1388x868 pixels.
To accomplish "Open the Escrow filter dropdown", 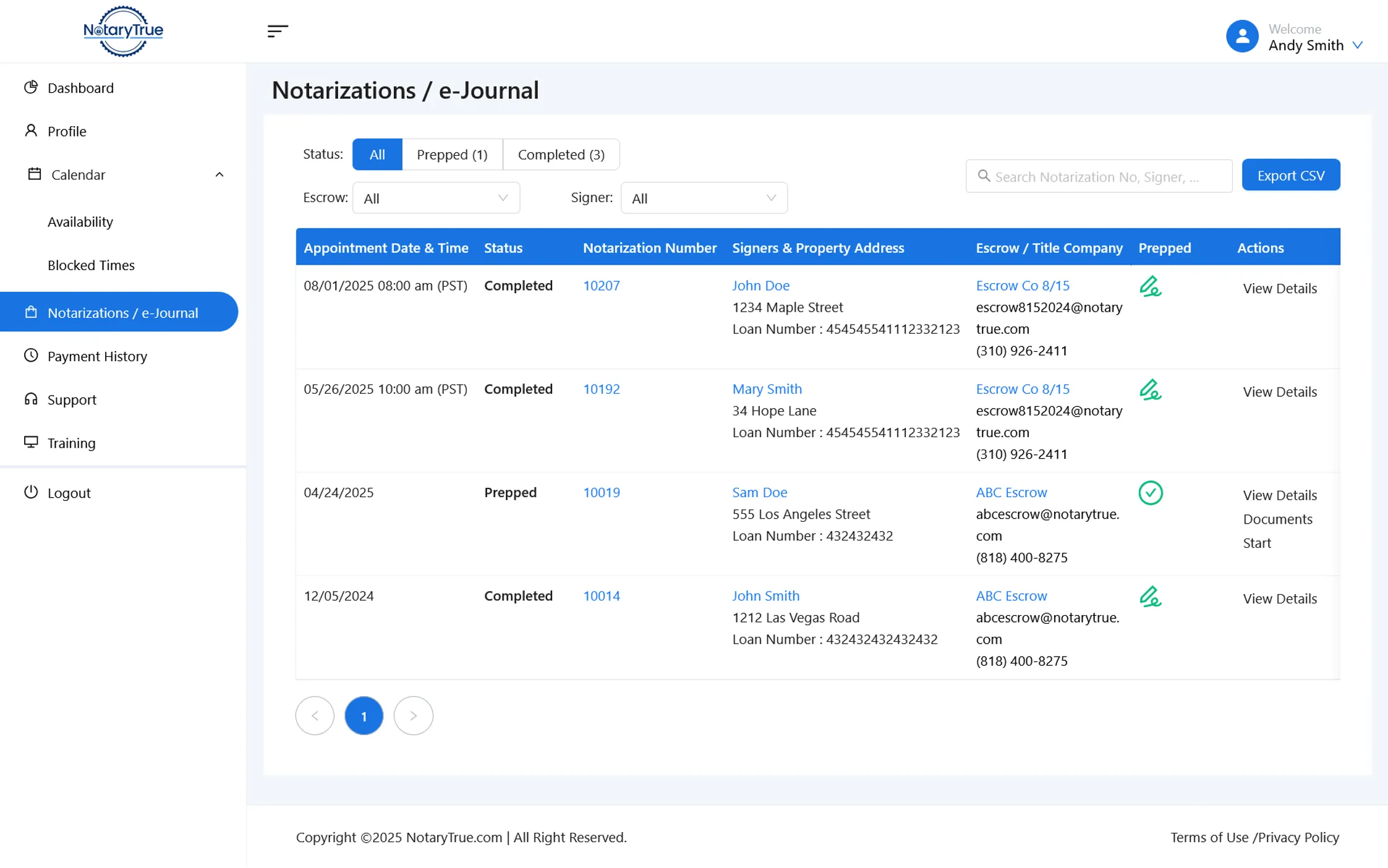I will click(x=436, y=198).
